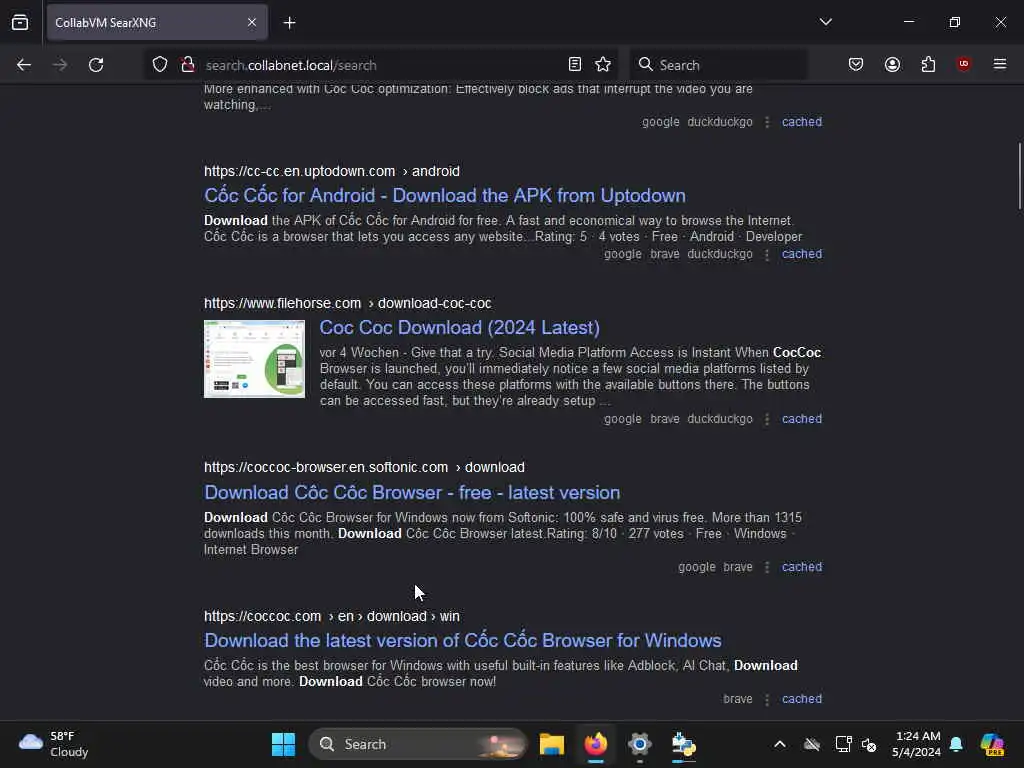Open clock showing 1:24 AM 5/4/2024

pos(917,744)
